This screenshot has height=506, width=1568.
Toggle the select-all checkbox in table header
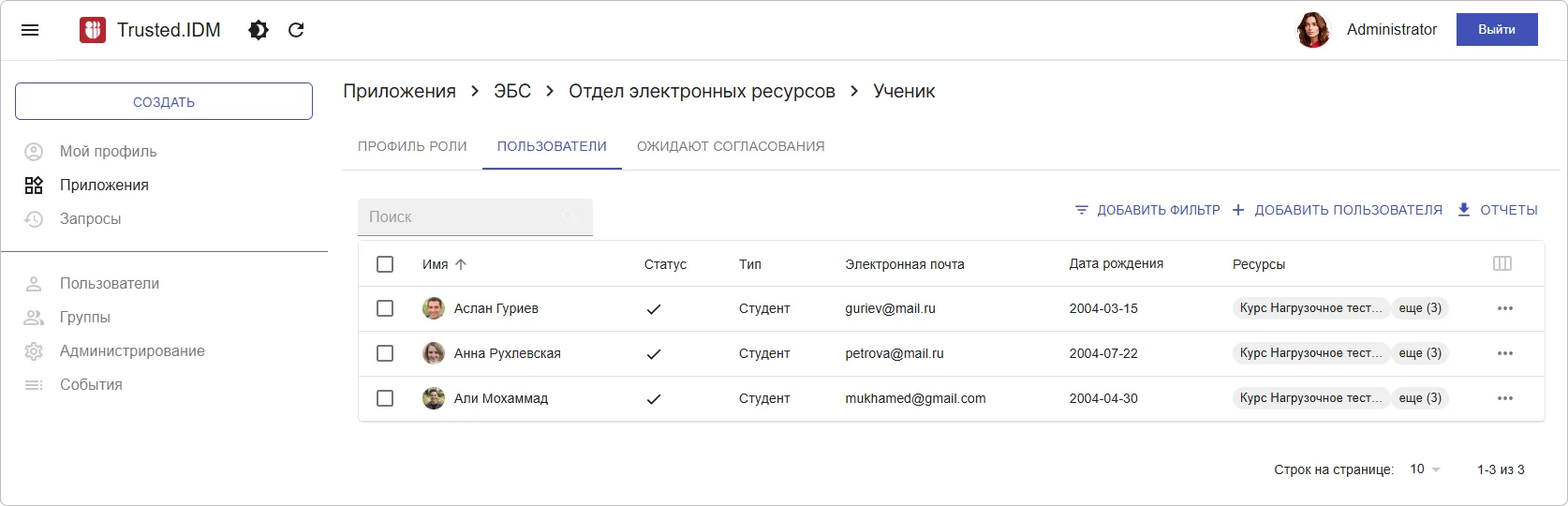(x=385, y=264)
